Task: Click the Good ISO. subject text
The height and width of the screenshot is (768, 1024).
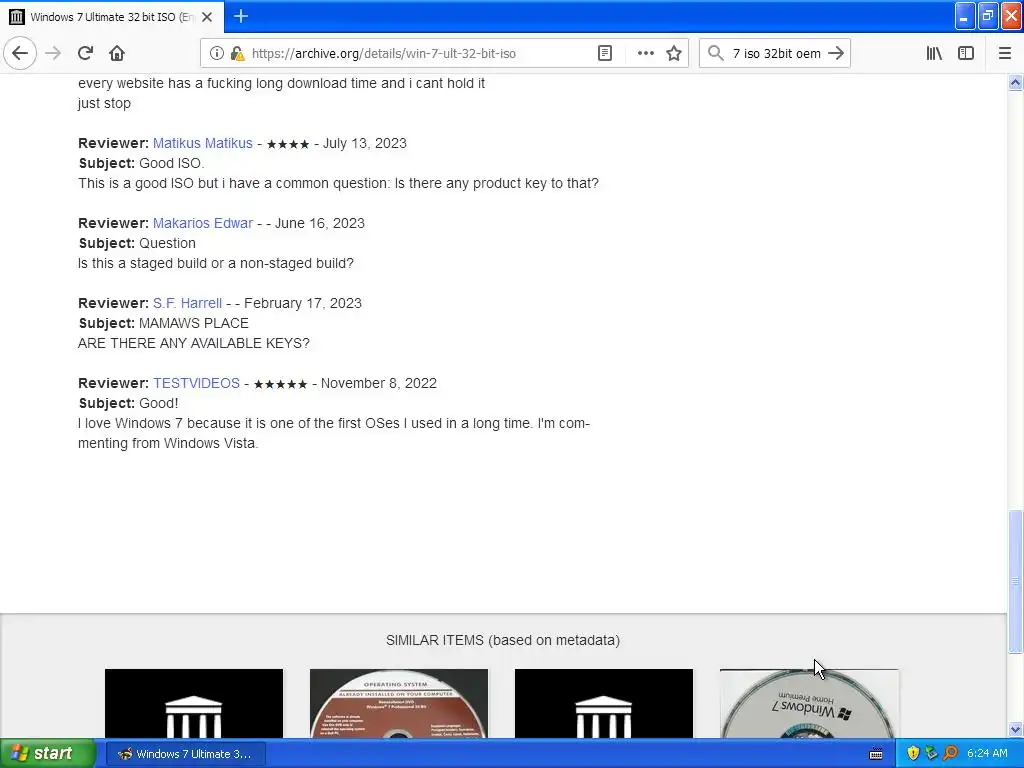Action: (171, 163)
